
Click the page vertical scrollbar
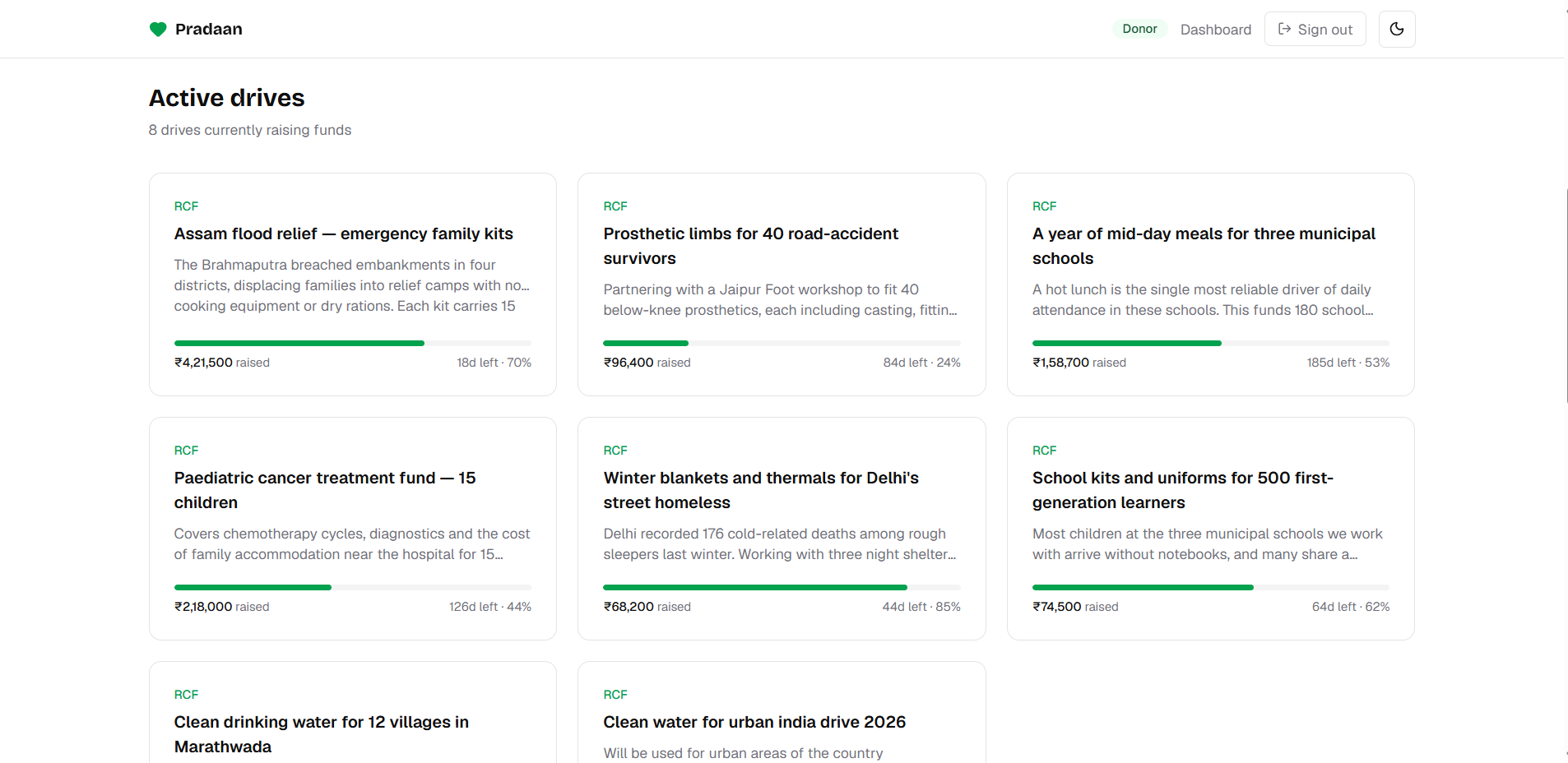1566,296
